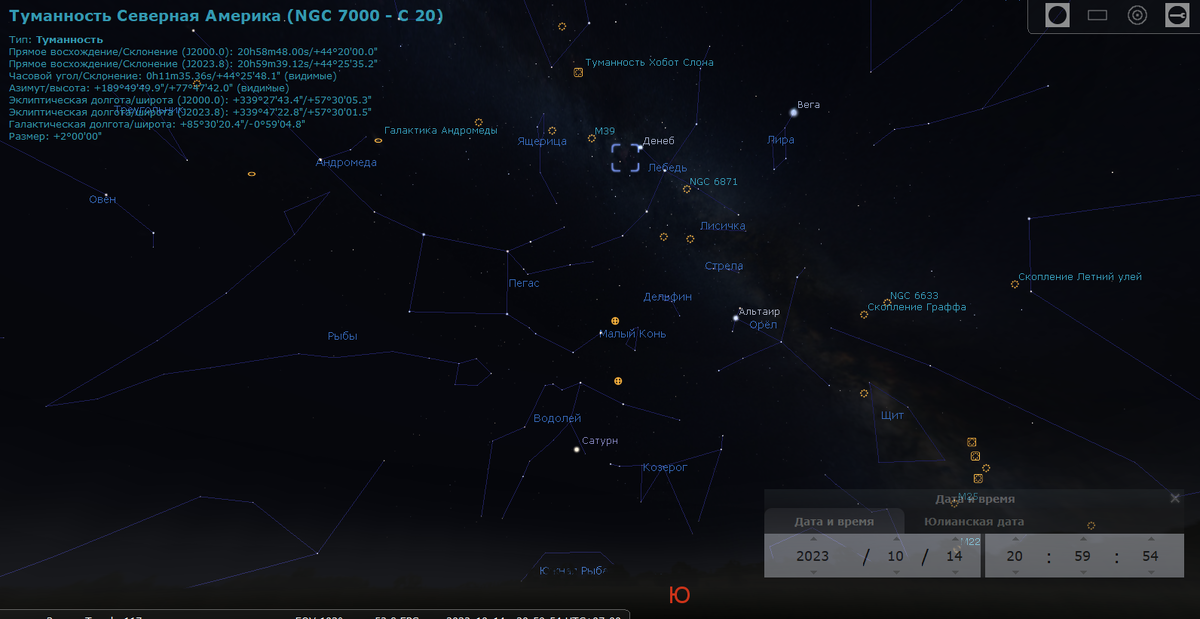Select the NGC 6871 cluster marker
1200x619 pixels.
point(687,189)
